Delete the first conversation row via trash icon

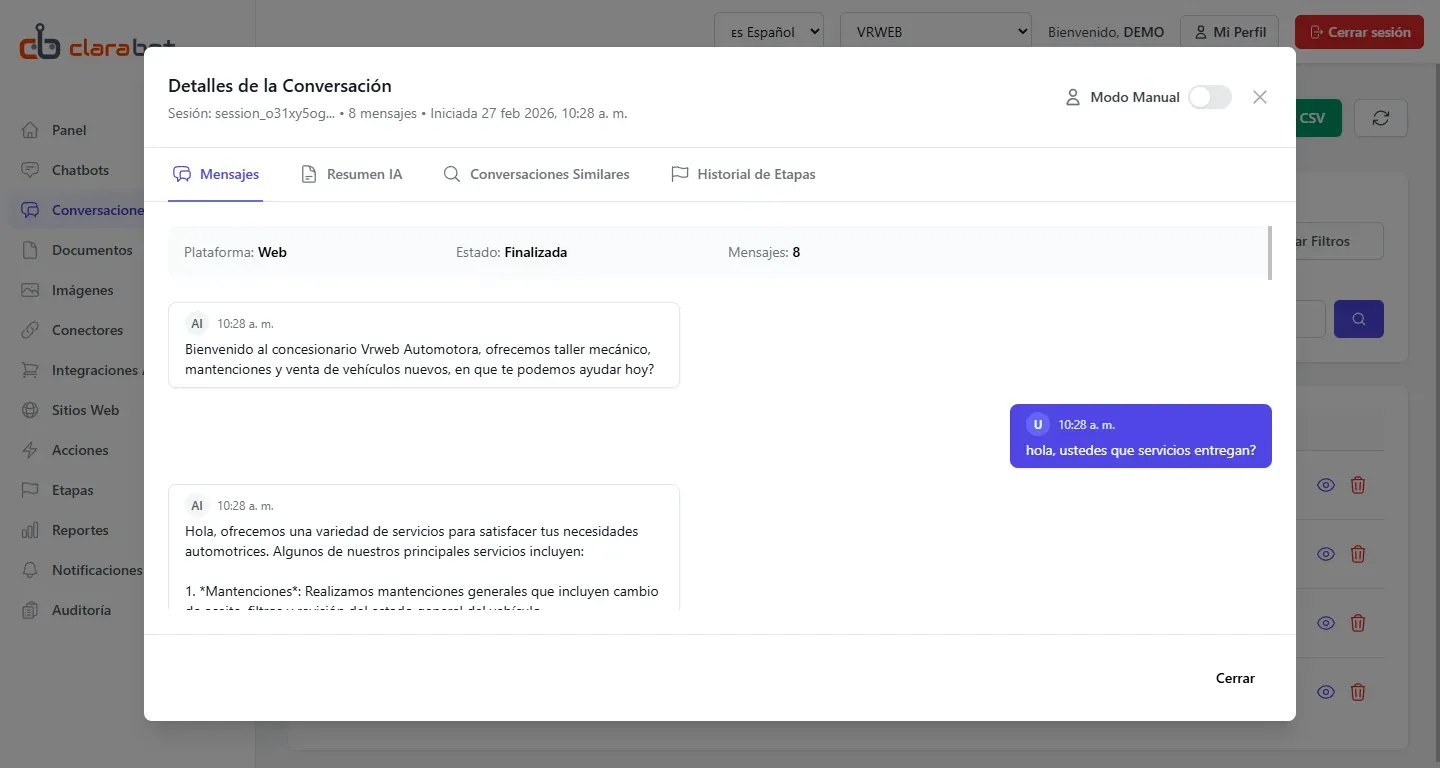point(1358,485)
